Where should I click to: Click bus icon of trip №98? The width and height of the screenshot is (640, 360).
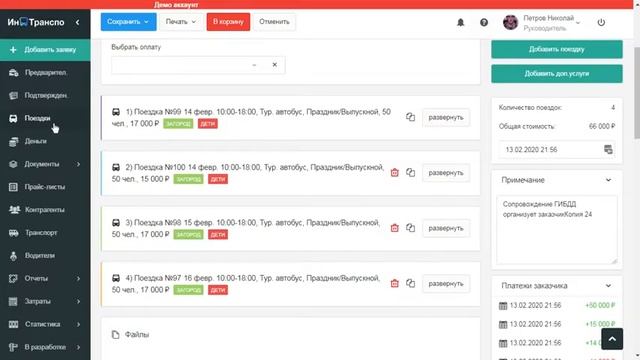click(116, 223)
